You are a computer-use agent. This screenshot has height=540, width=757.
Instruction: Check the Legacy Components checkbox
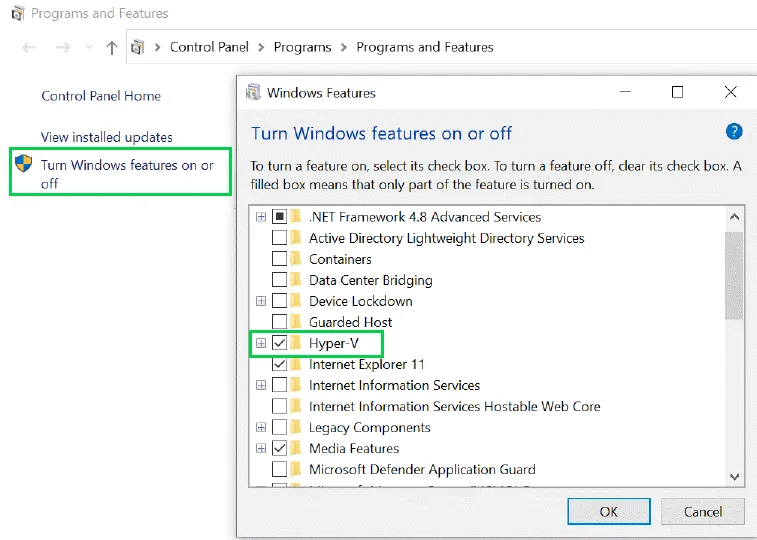(280, 427)
